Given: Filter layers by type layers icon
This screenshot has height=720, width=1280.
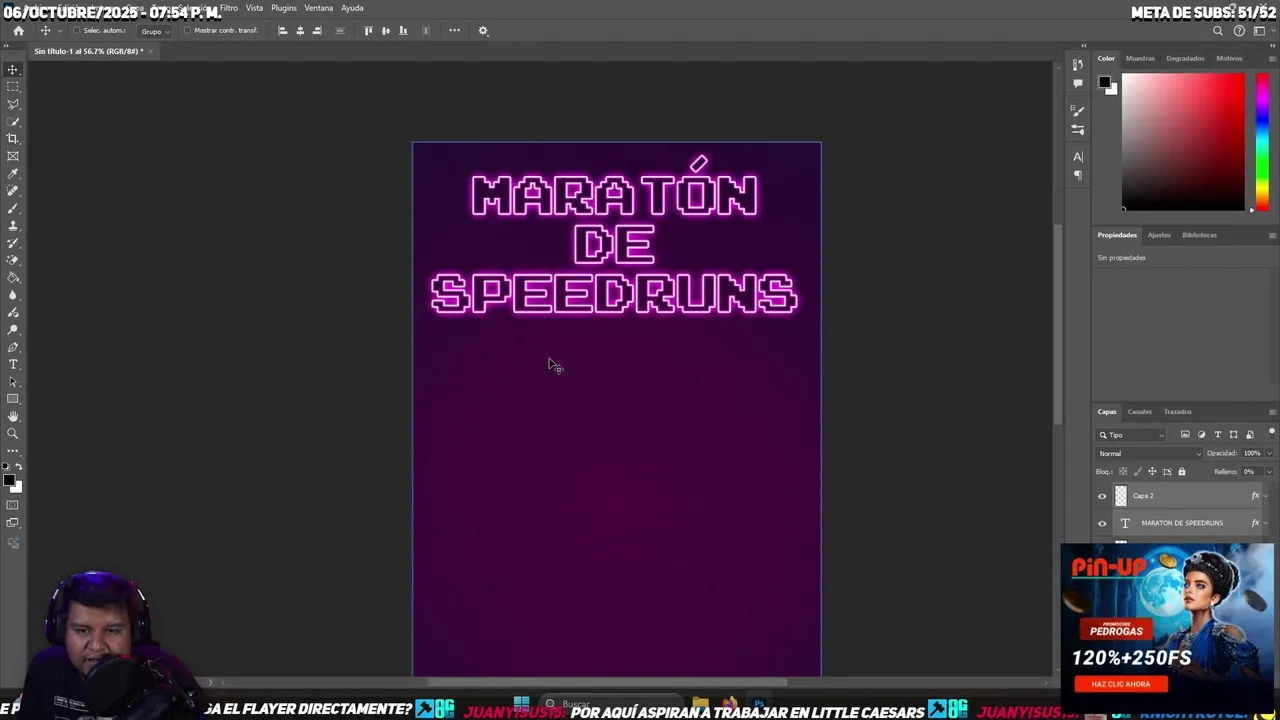Looking at the screenshot, I should [1217, 435].
